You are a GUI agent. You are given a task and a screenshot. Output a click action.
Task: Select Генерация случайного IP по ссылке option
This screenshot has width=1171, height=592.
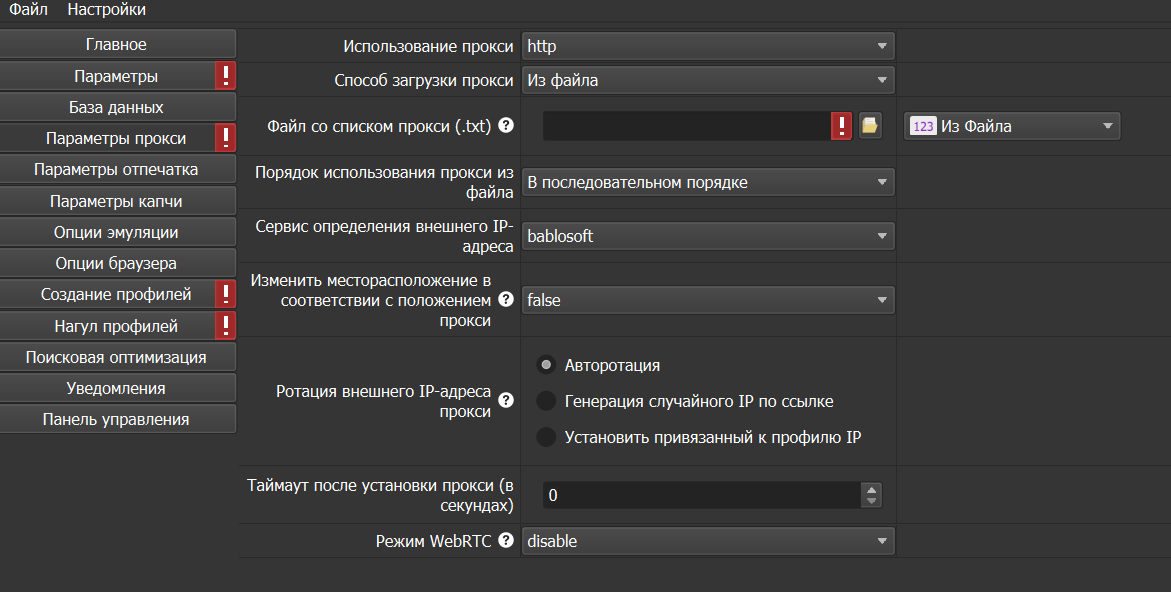pos(546,401)
